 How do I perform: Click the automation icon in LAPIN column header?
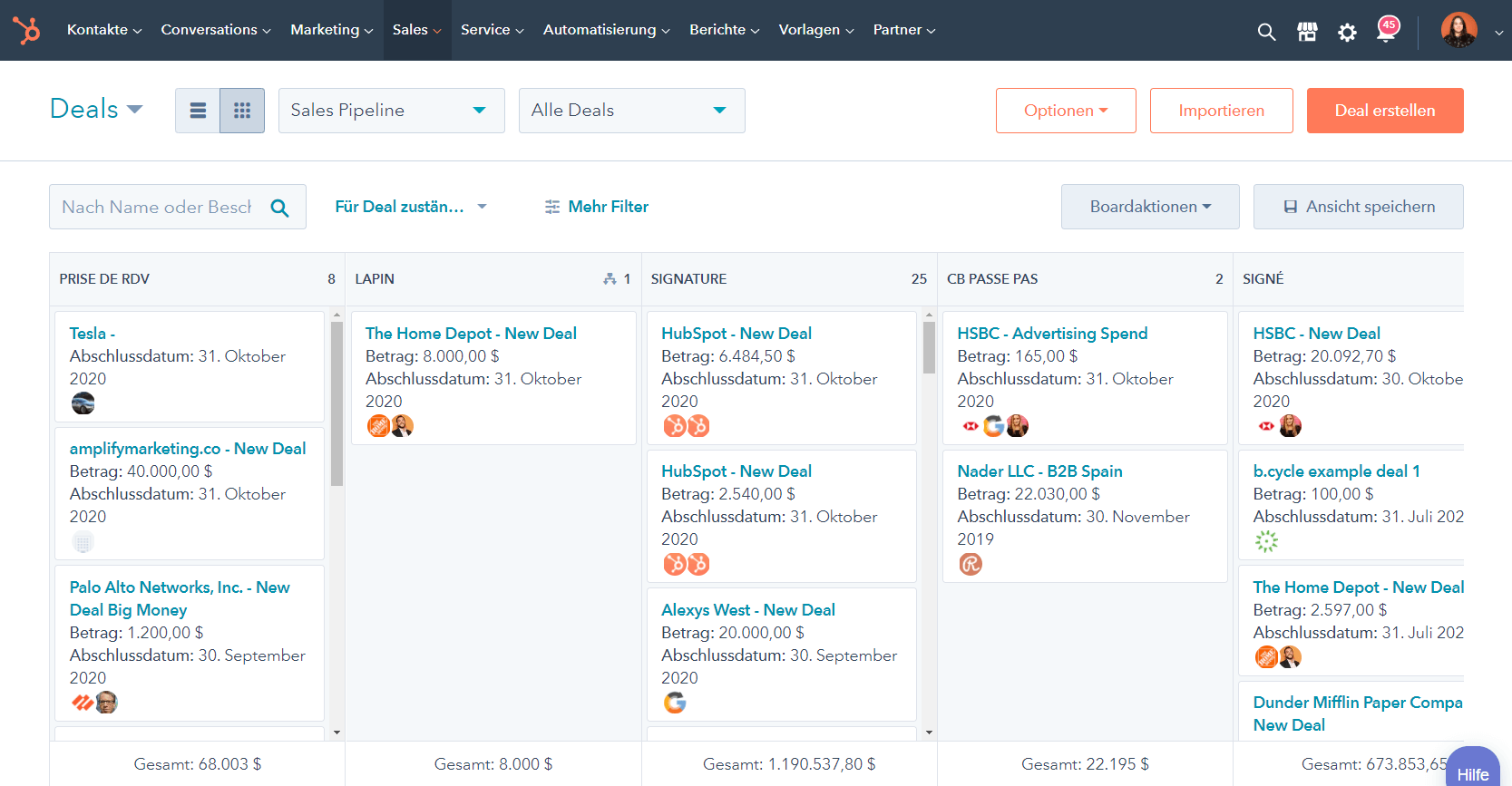pos(610,279)
